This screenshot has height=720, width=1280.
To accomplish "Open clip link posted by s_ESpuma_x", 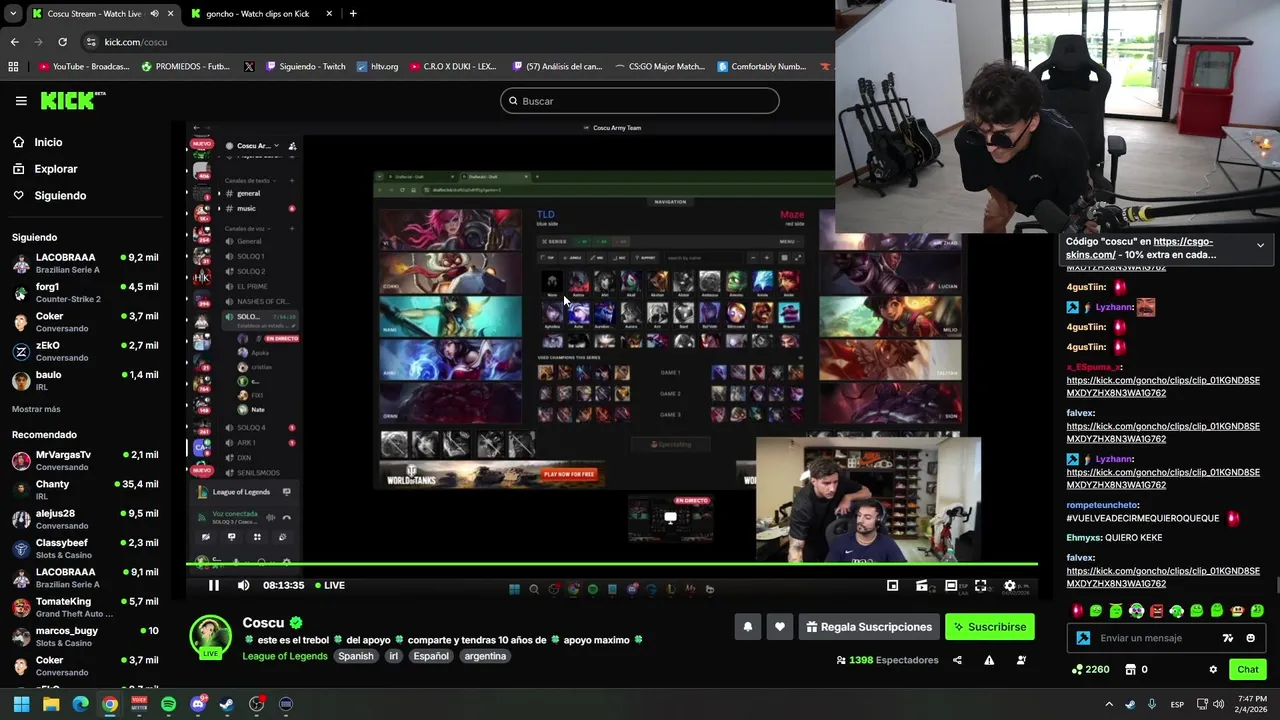I will coord(1163,386).
